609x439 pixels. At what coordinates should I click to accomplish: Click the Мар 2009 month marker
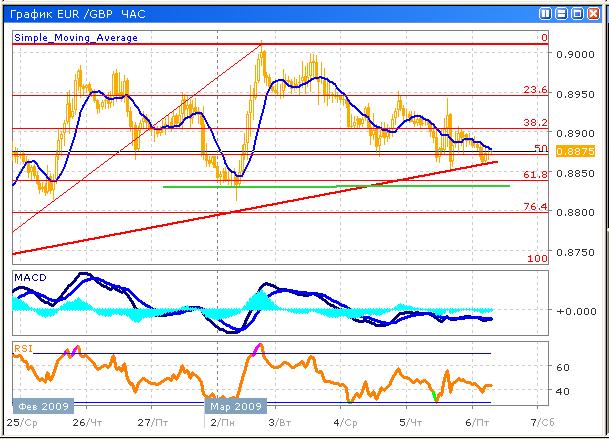point(235,407)
